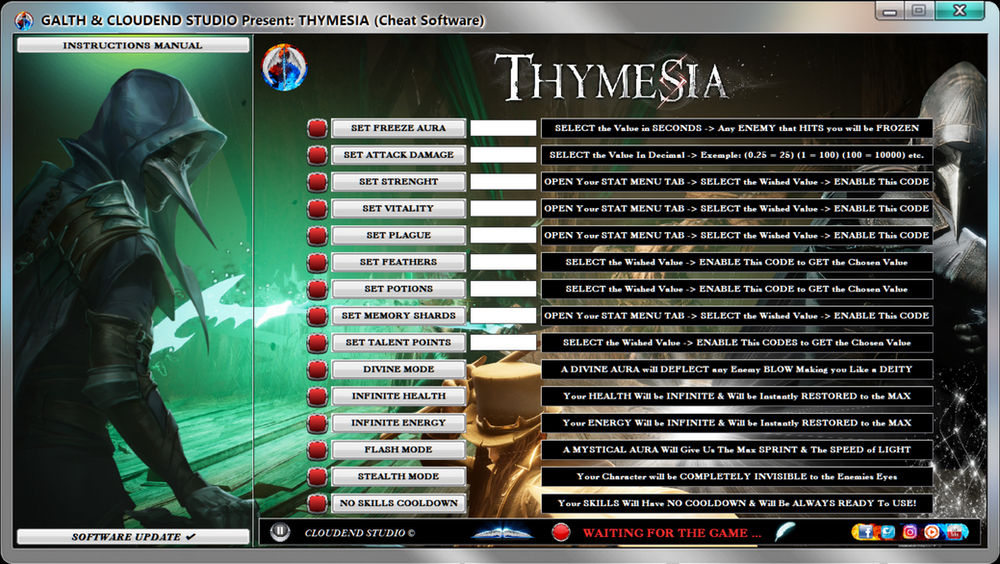Focus the SET FEATHERS value field
This screenshot has height=564, width=1000.
click(x=503, y=262)
